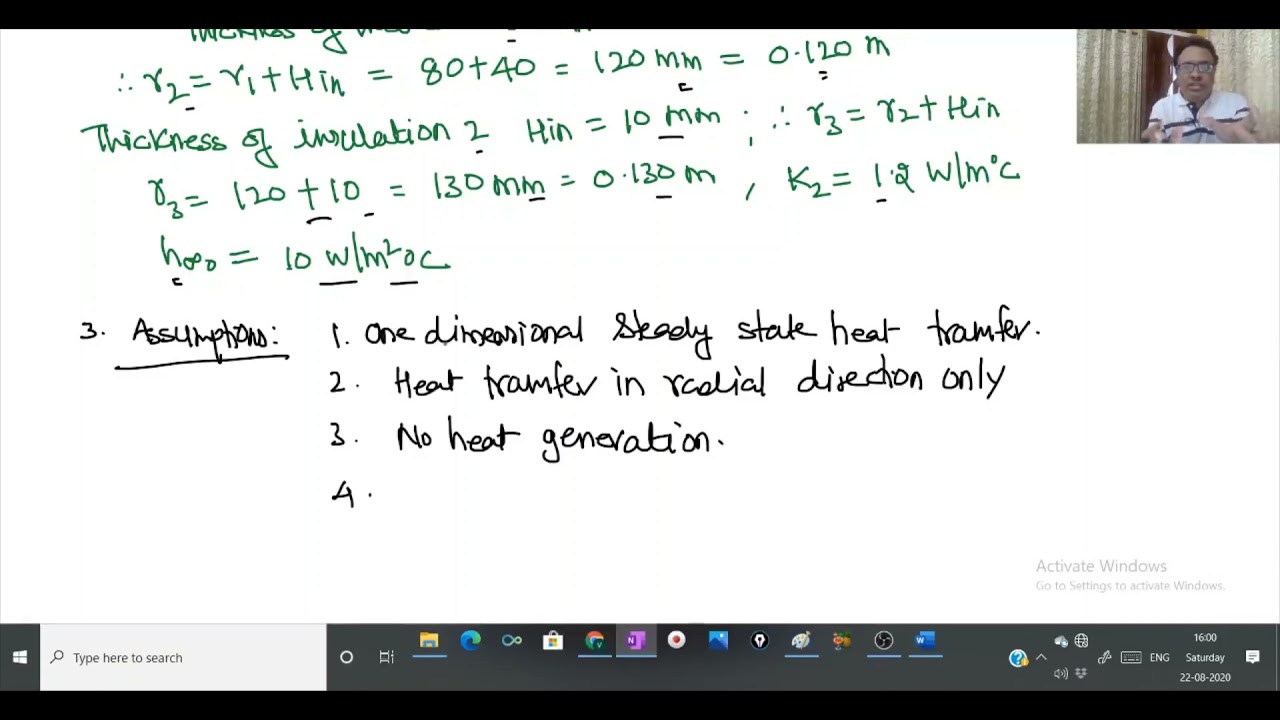Switch to OneNote on taskbar
The image size is (1280, 720).
(635, 641)
